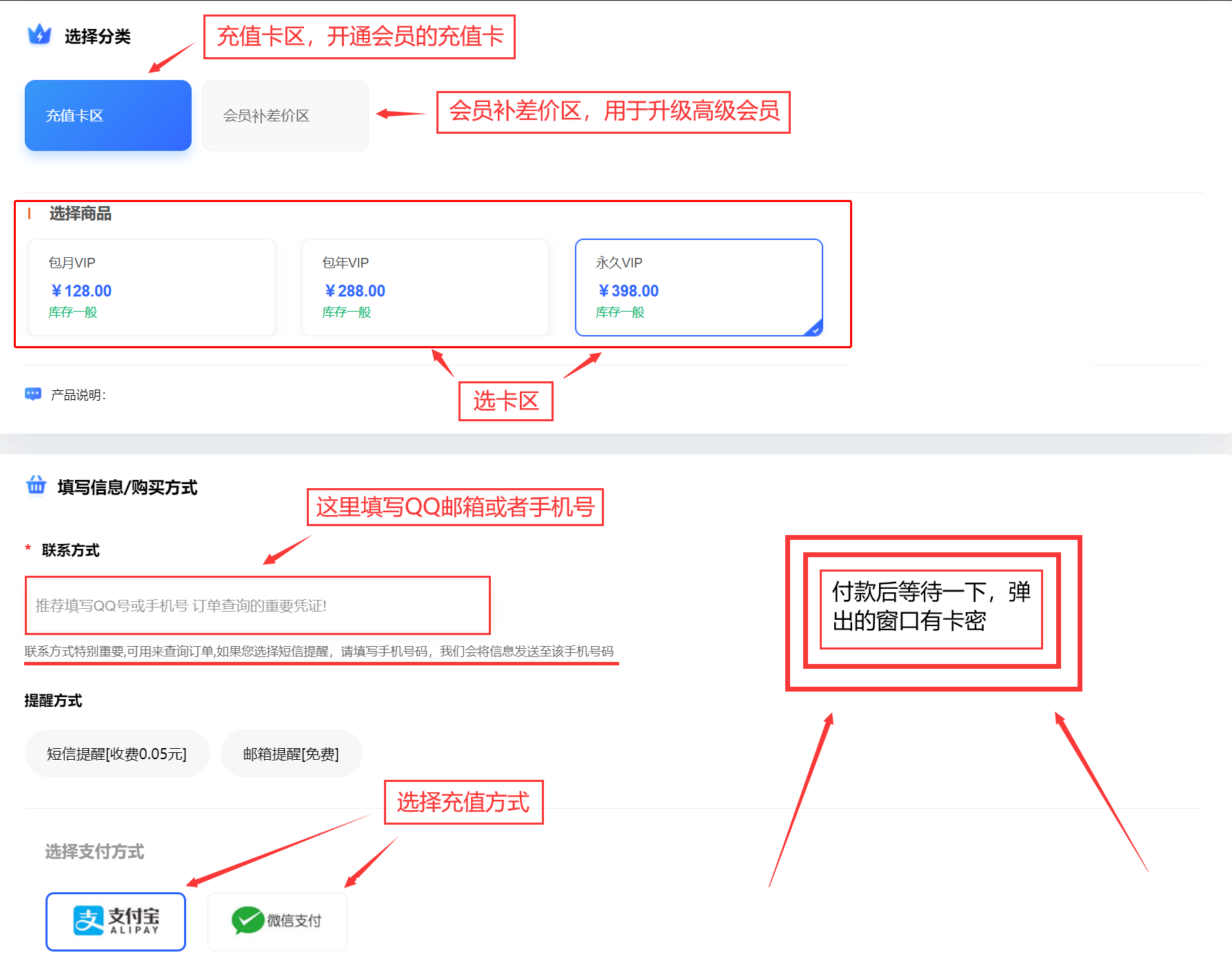Image resolution: width=1232 pixels, height=966 pixels.
Task: Click the crown icon beside 选择分类
Action: [x=39, y=34]
